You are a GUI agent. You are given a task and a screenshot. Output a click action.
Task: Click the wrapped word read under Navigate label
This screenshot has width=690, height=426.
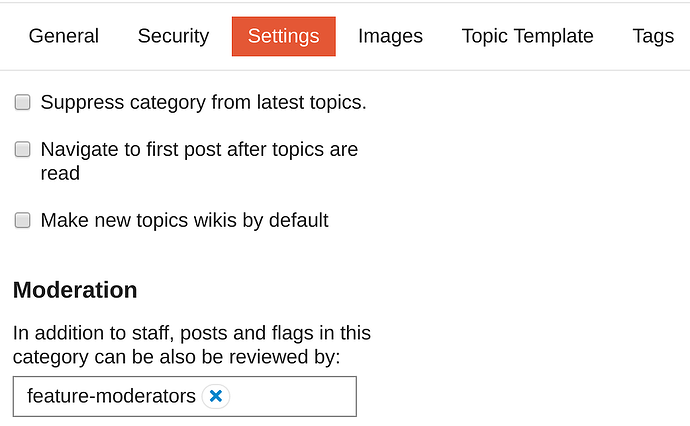click(60, 173)
